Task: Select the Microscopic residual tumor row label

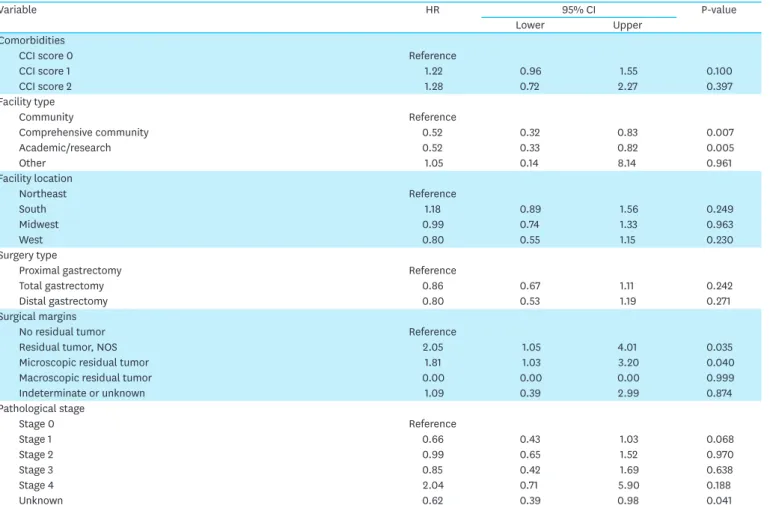Action: click(84, 362)
